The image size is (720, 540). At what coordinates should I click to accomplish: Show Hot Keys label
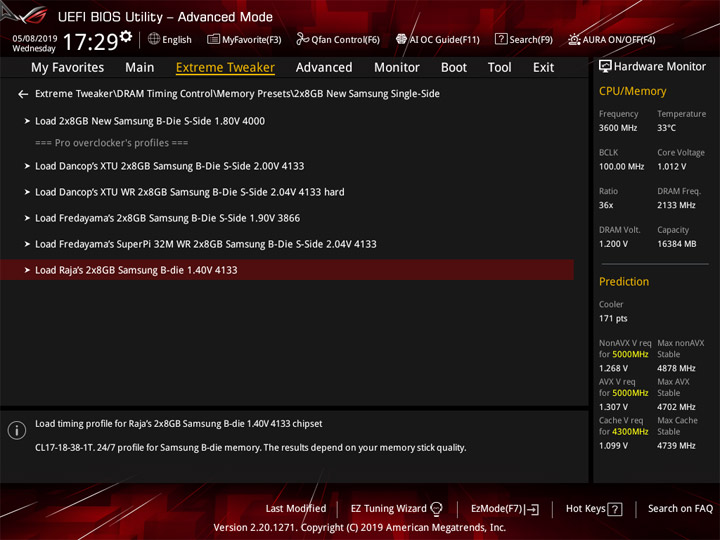(585, 509)
